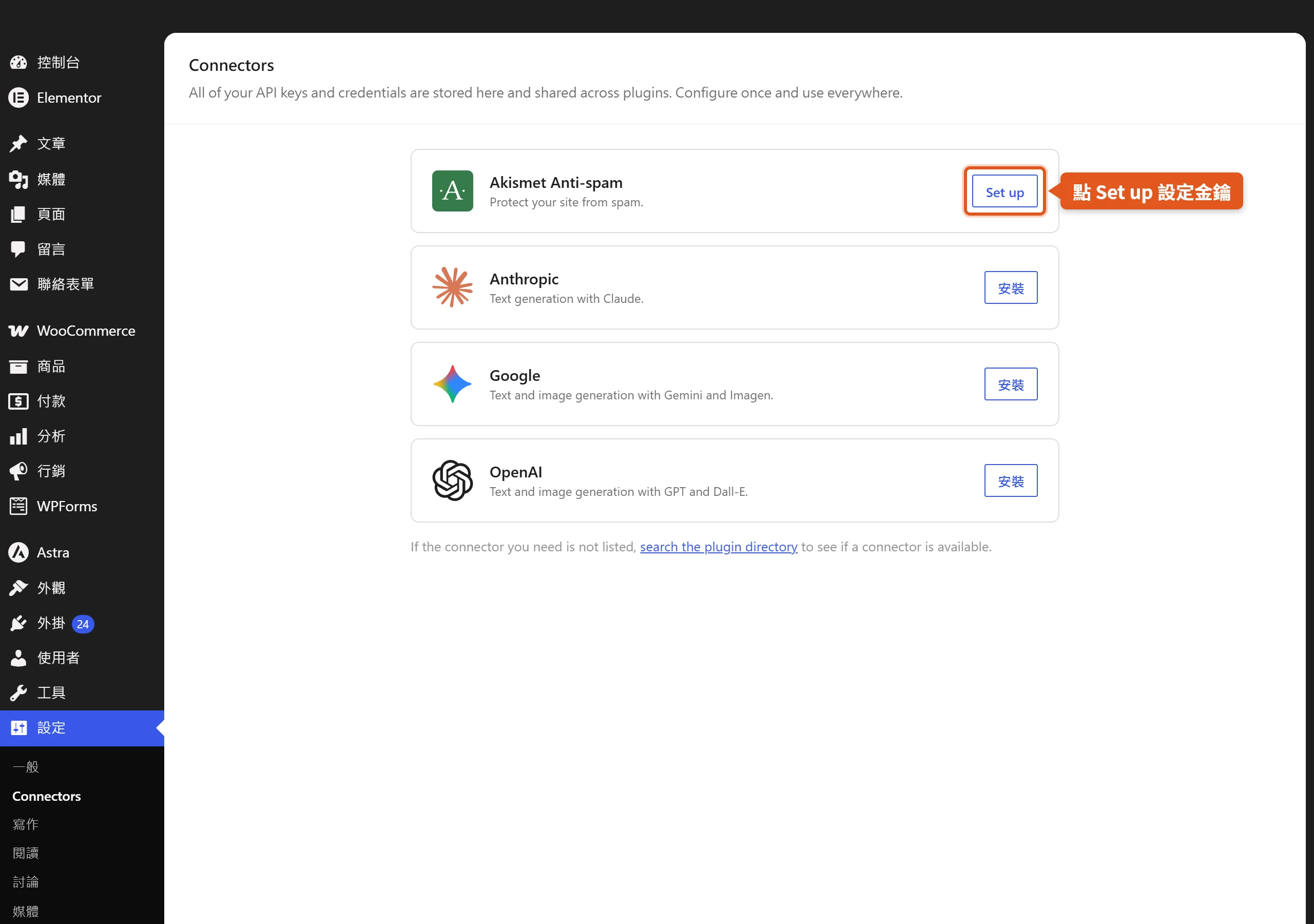This screenshot has width=1314, height=924.
Task: Open the 媒體 media library icon
Action: pos(18,179)
